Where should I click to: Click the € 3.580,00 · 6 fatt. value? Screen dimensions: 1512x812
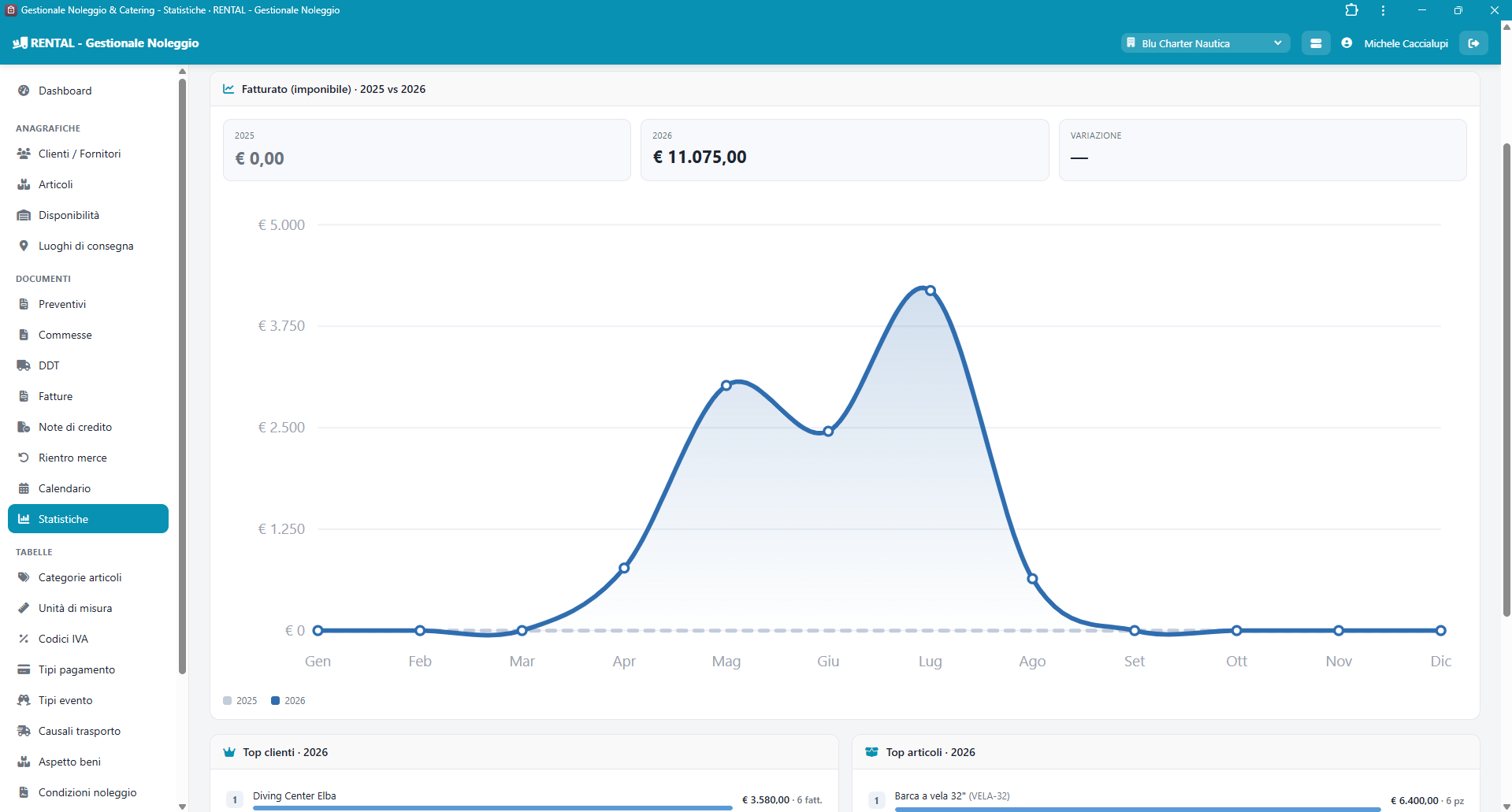coord(782,799)
